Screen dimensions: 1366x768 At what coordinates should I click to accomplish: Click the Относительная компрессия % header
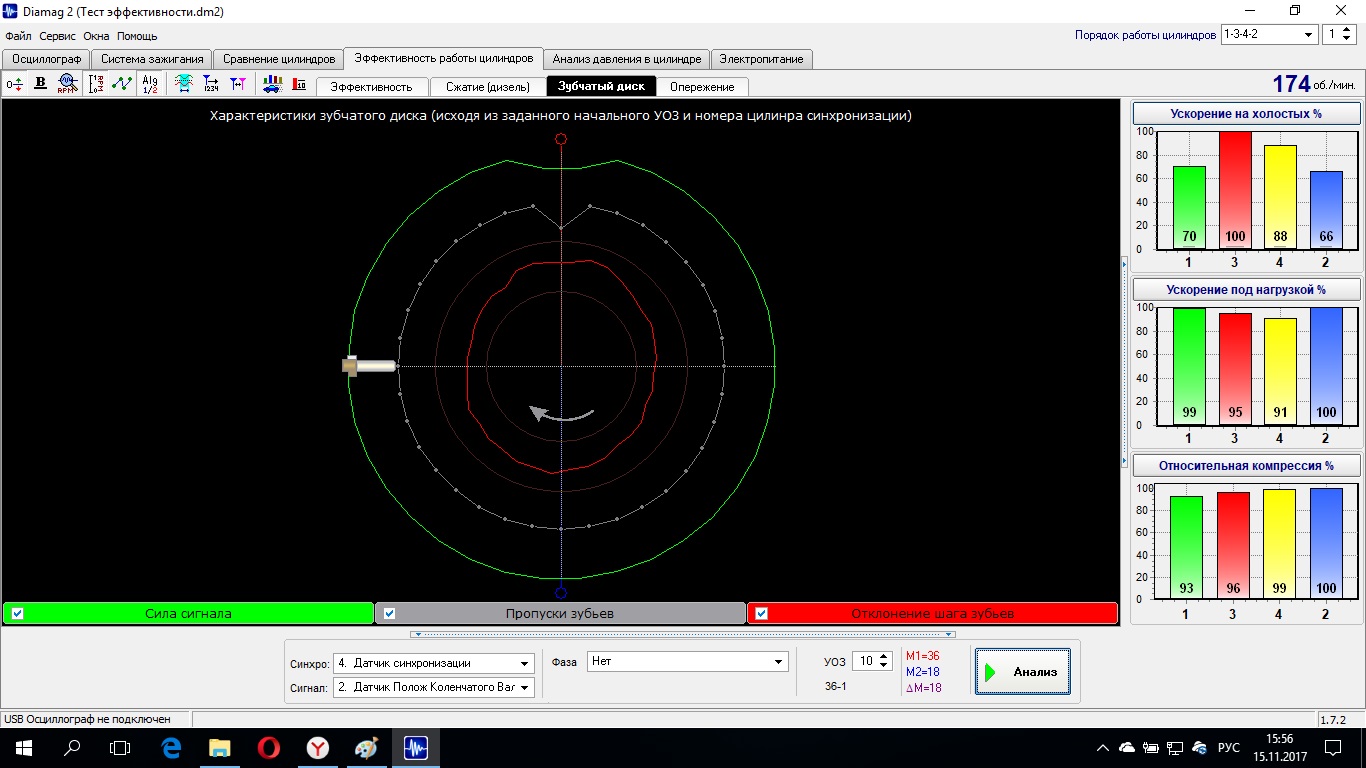click(1246, 466)
